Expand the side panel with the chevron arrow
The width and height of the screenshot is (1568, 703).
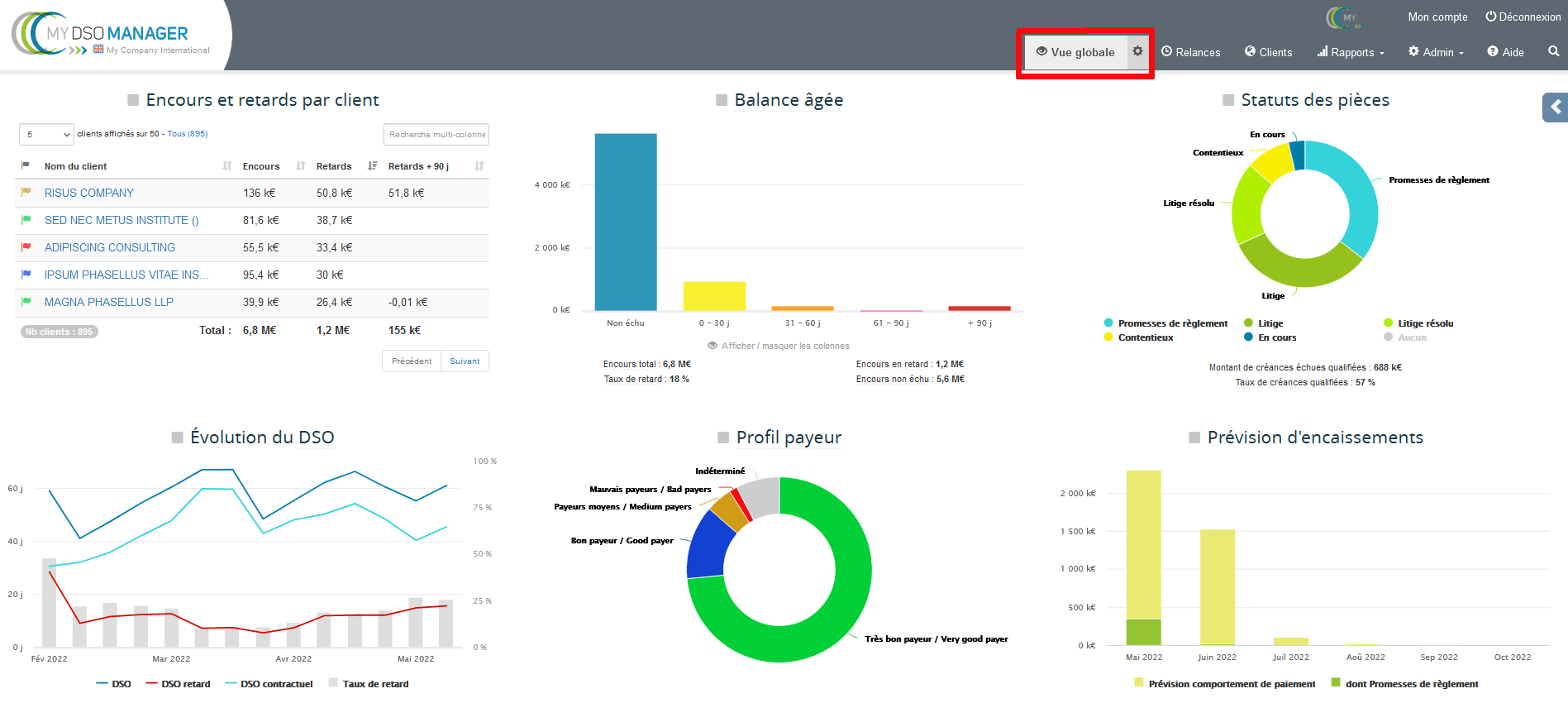tap(1556, 108)
